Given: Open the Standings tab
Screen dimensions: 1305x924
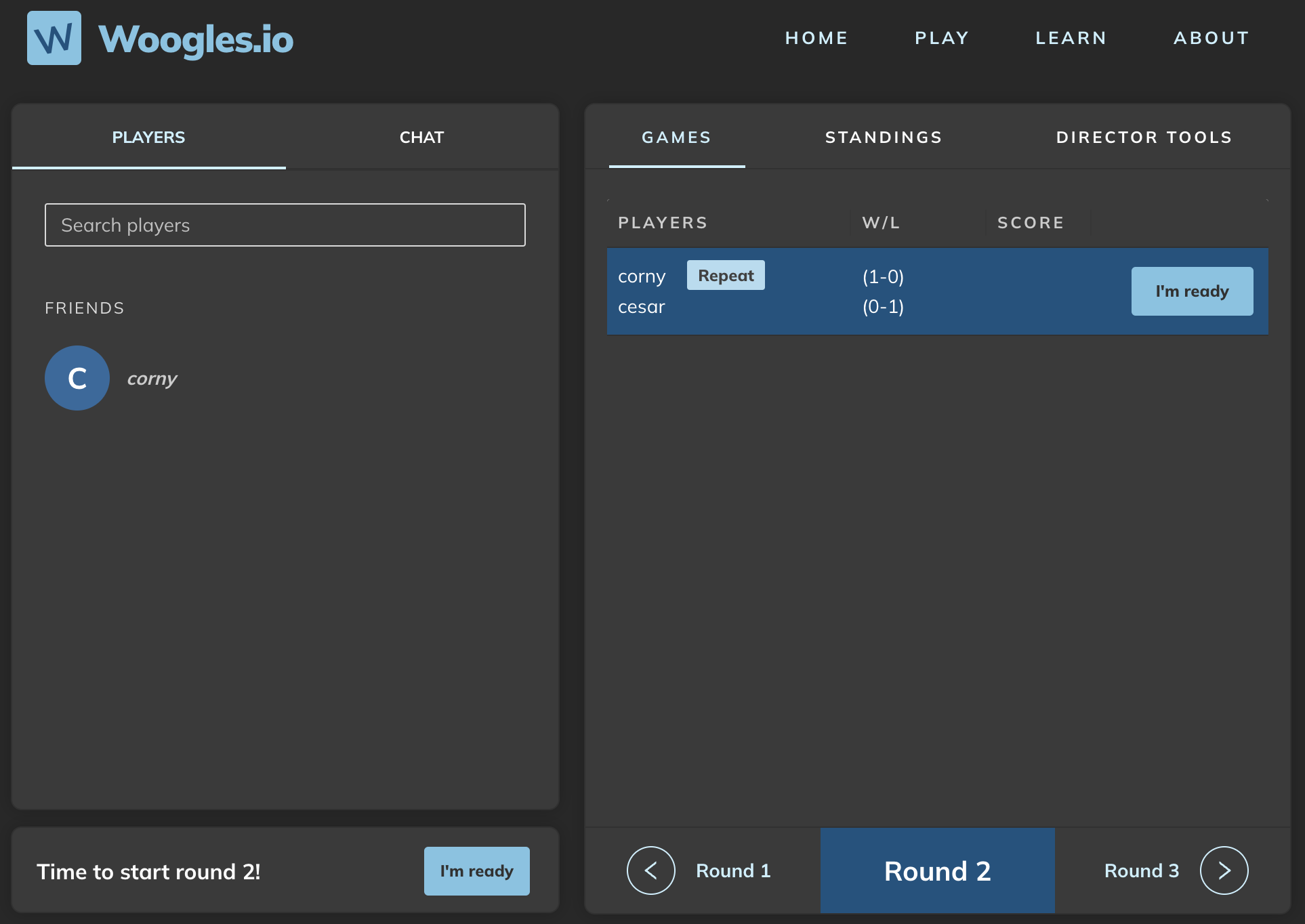Looking at the screenshot, I should pyautogui.click(x=884, y=138).
